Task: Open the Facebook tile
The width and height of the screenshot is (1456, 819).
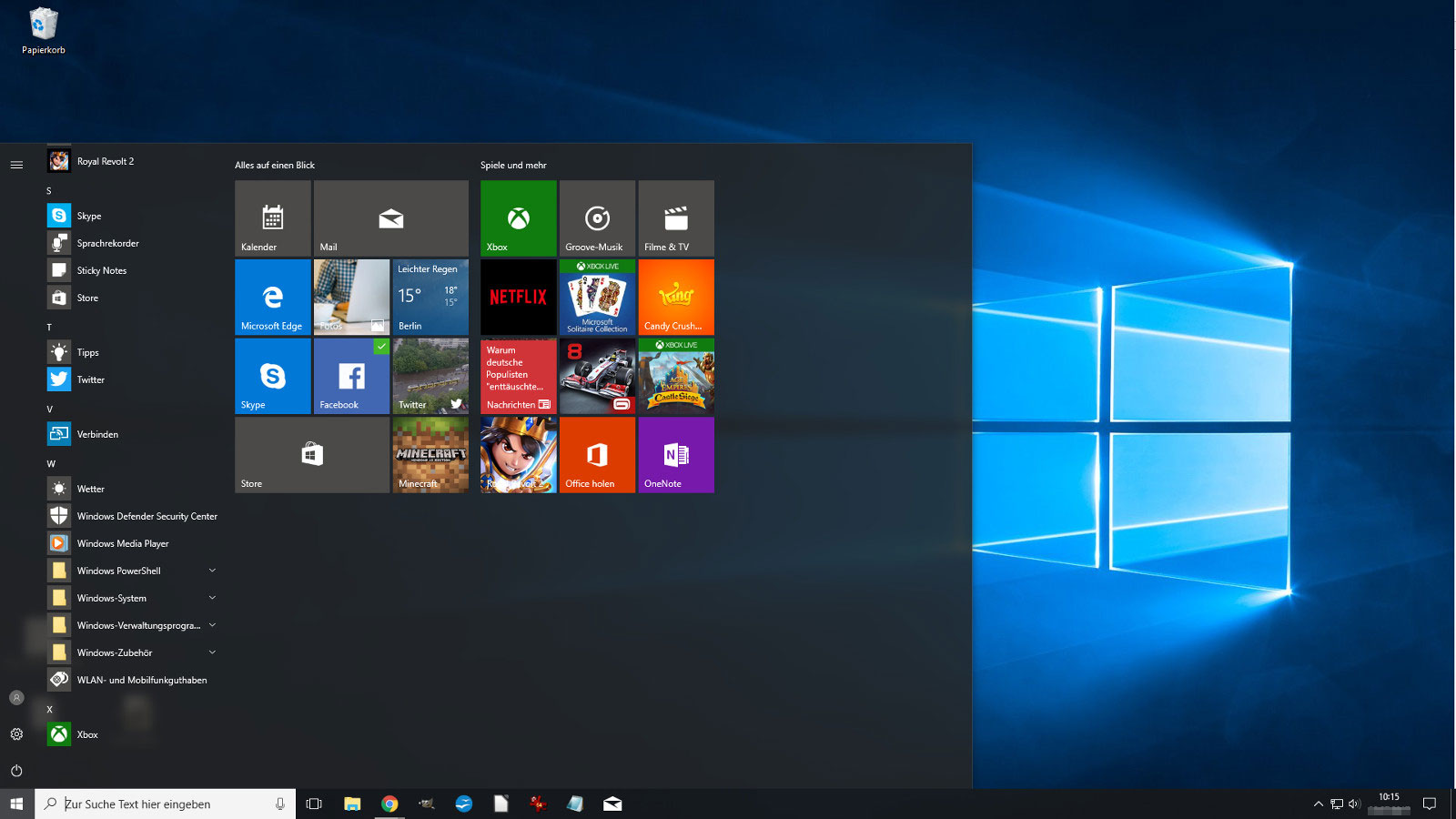Action: [x=350, y=376]
